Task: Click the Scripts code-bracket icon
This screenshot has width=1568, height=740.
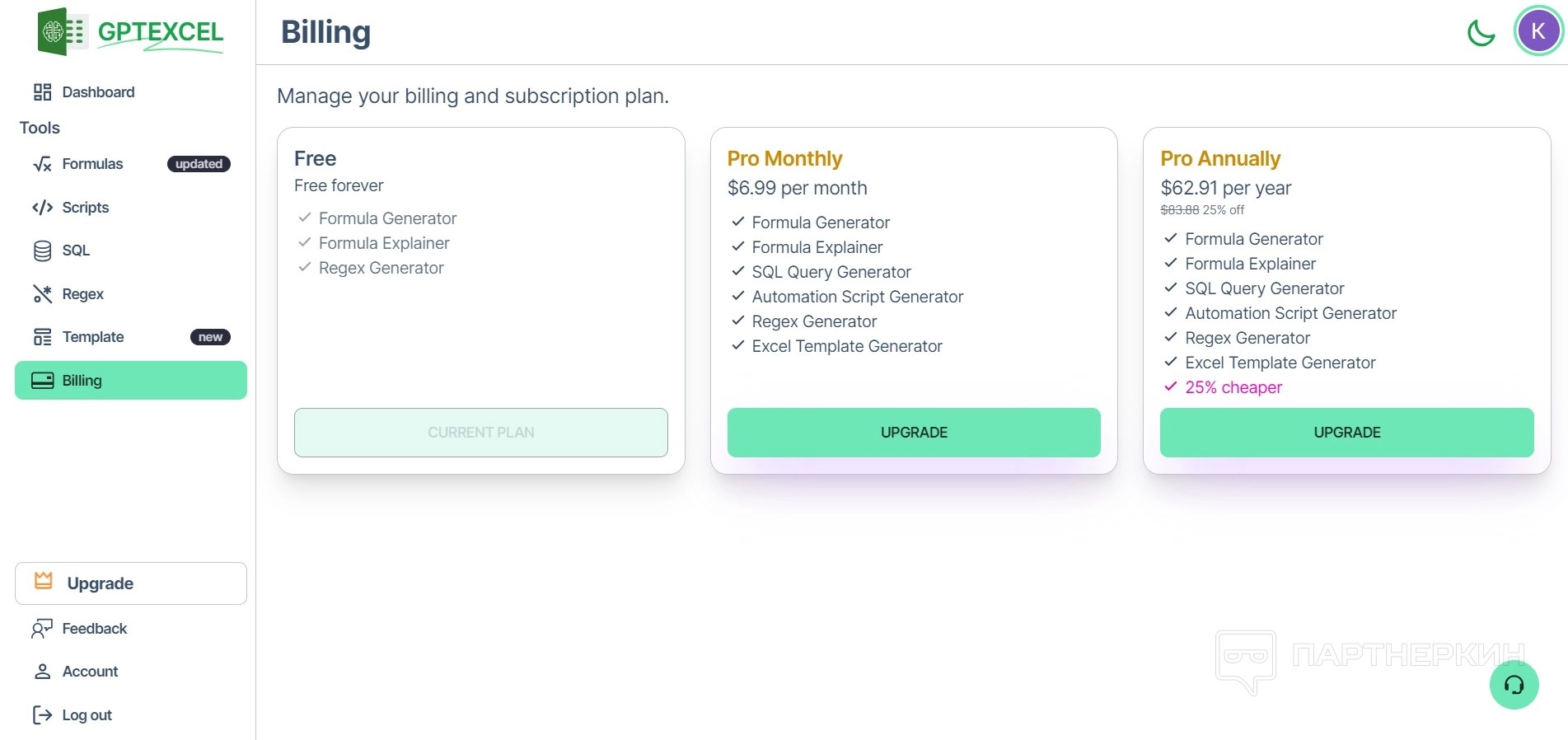Action: pos(42,208)
